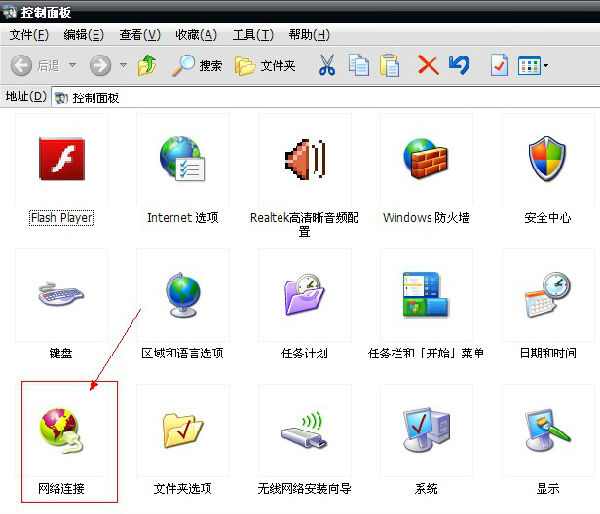Image resolution: width=600 pixels, height=514 pixels.
Task: Select the 区域和语言选项 label text
Action: (x=183, y=353)
